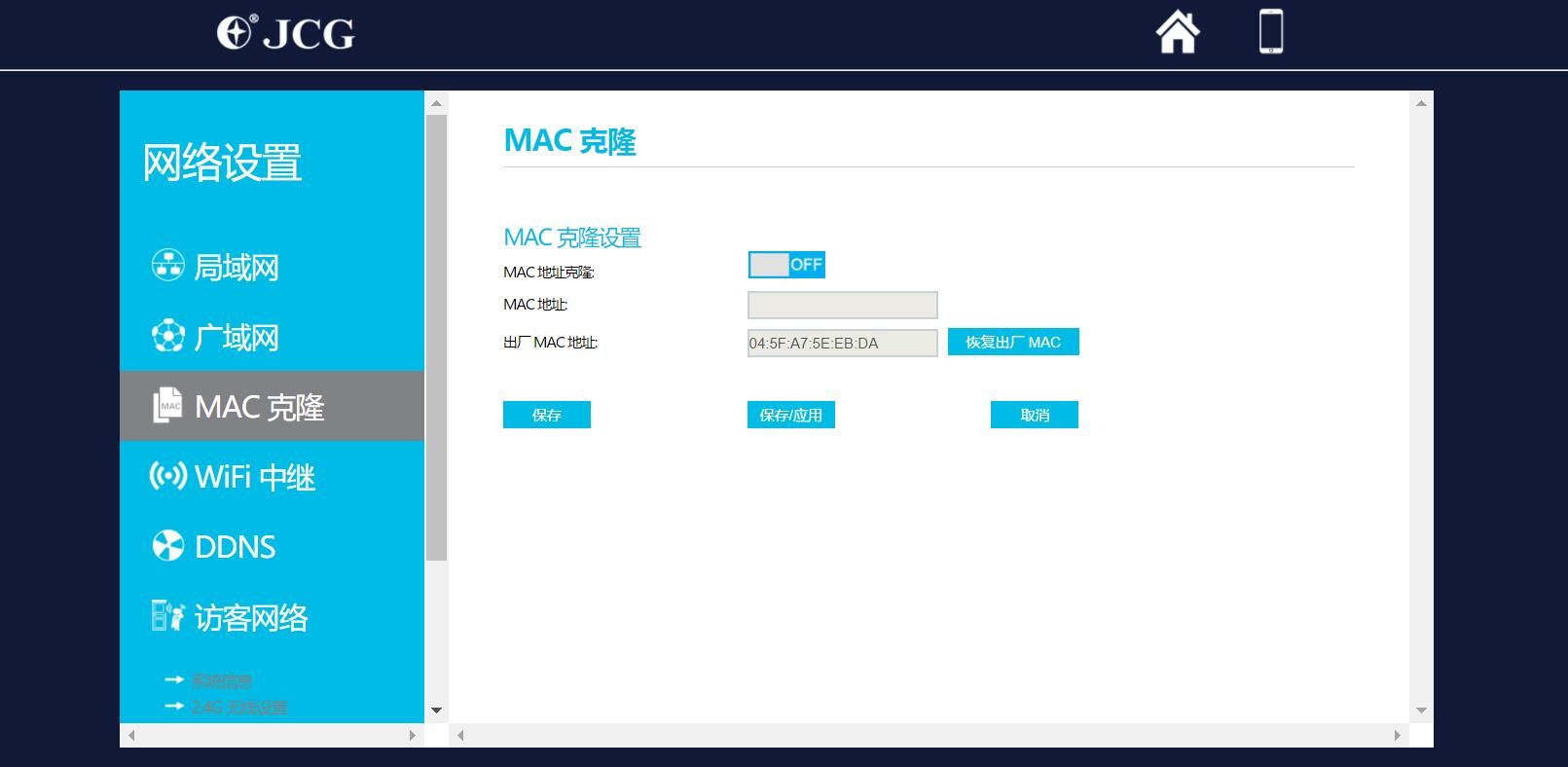Click 恢复出厂 MAC button
This screenshot has height=767, width=1568.
(x=1013, y=342)
